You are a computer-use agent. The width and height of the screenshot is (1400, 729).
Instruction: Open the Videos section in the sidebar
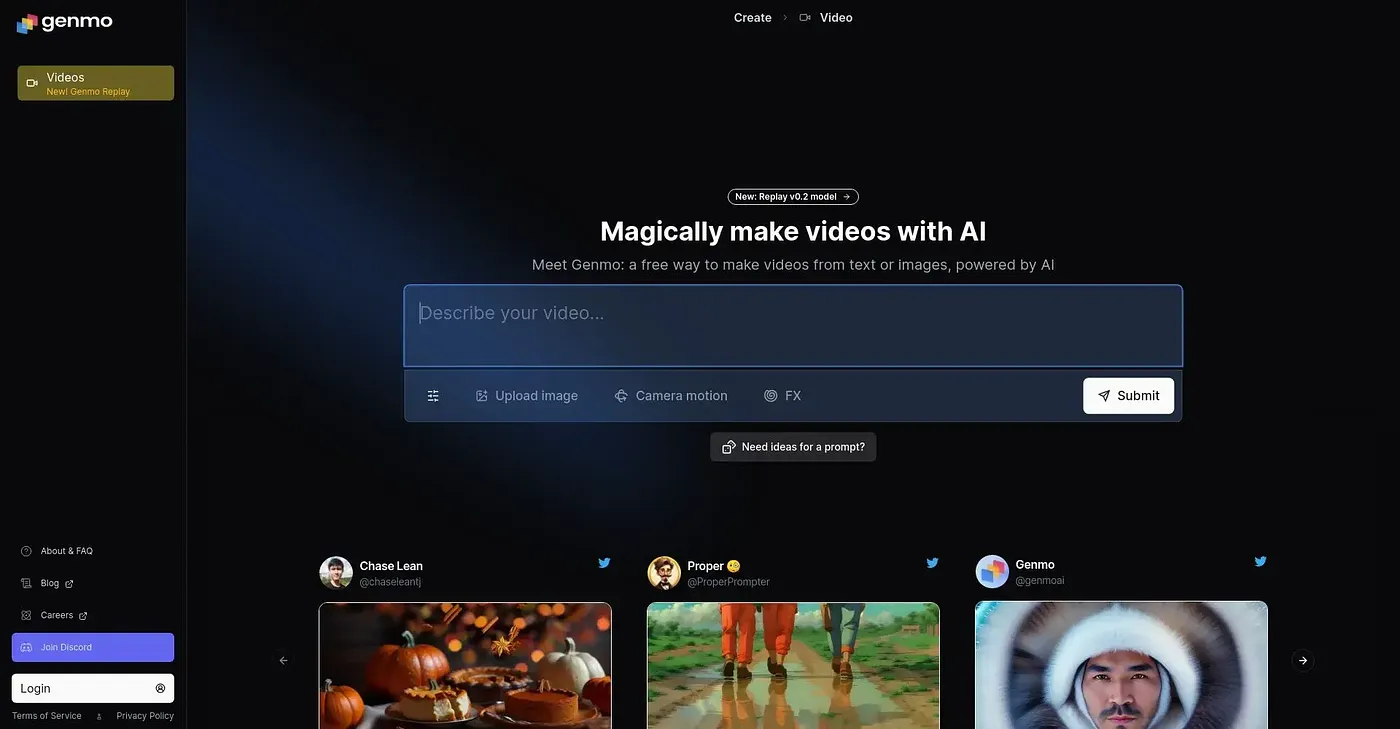point(96,83)
